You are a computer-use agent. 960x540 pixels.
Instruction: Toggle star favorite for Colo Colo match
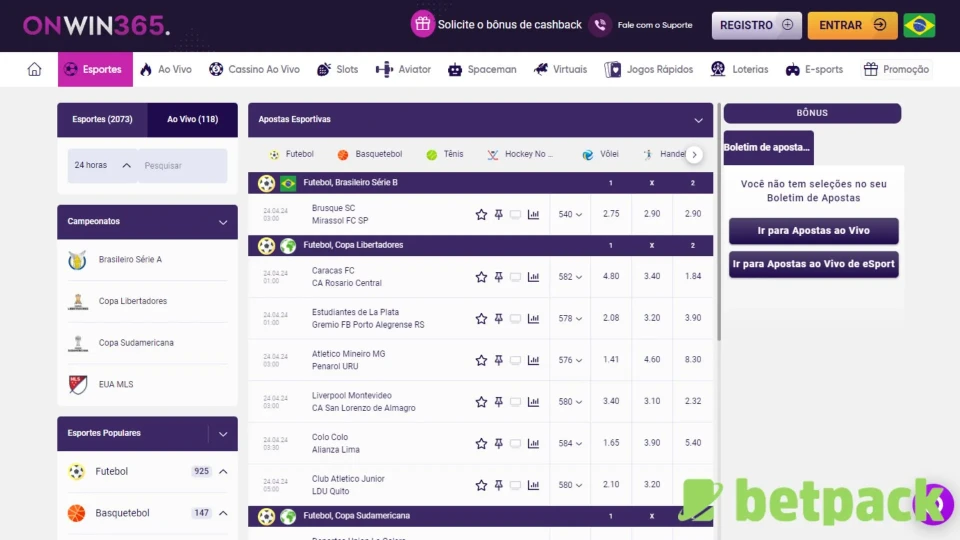pyautogui.click(x=481, y=443)
